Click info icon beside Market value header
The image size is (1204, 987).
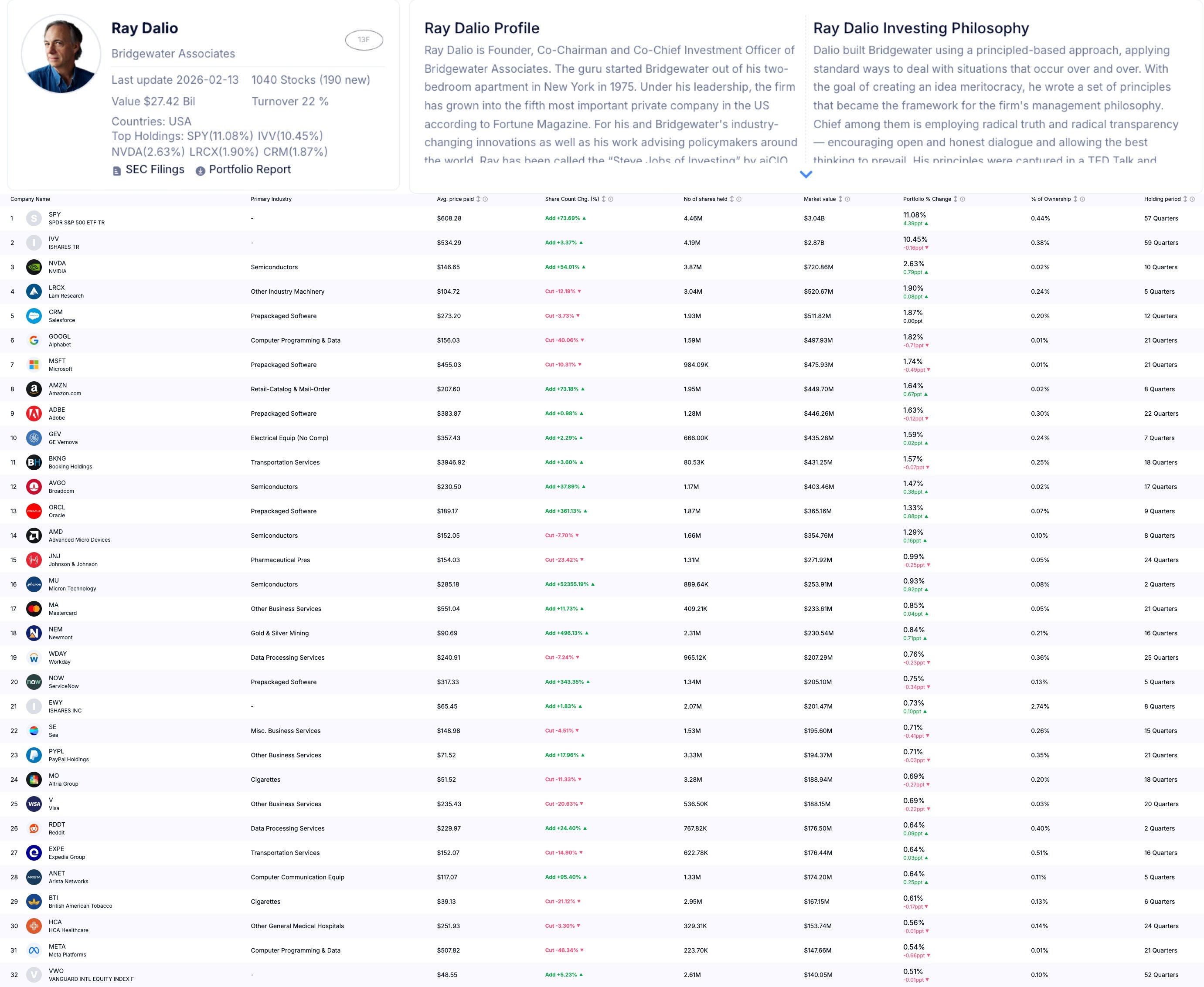(847, 199)
